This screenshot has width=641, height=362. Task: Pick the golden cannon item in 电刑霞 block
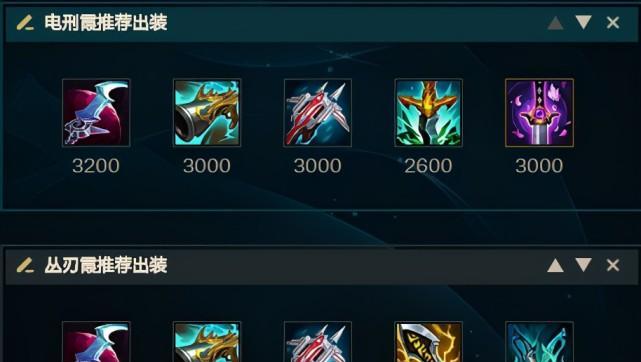point(207,113)
